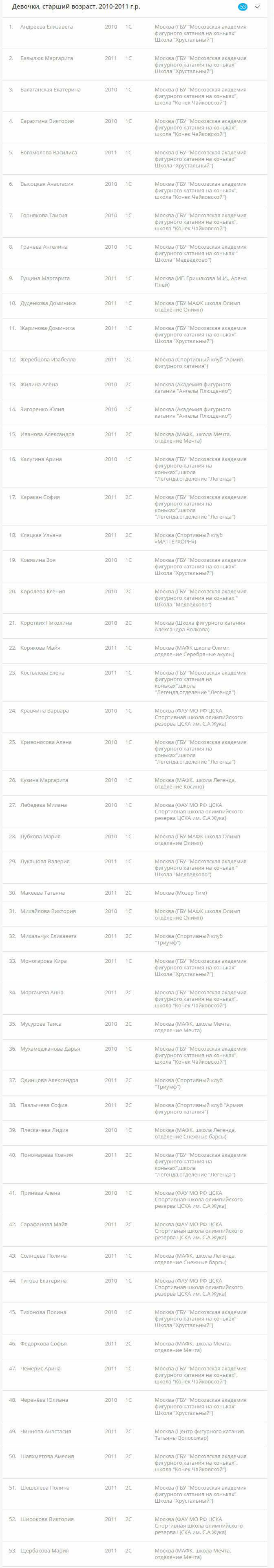Click the blue 53 participants badge

(x=243, y=7)
